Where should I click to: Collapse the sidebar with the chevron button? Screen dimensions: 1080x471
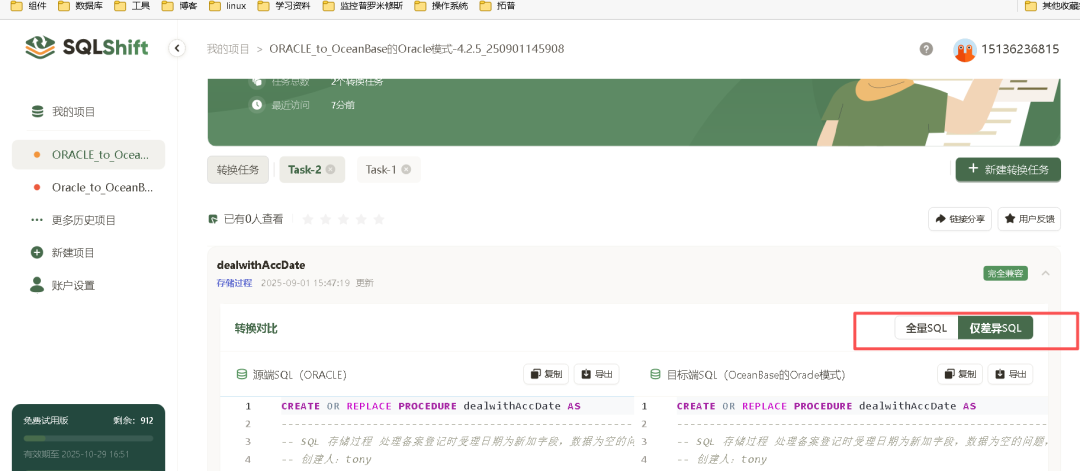click(x=177, y=48)
